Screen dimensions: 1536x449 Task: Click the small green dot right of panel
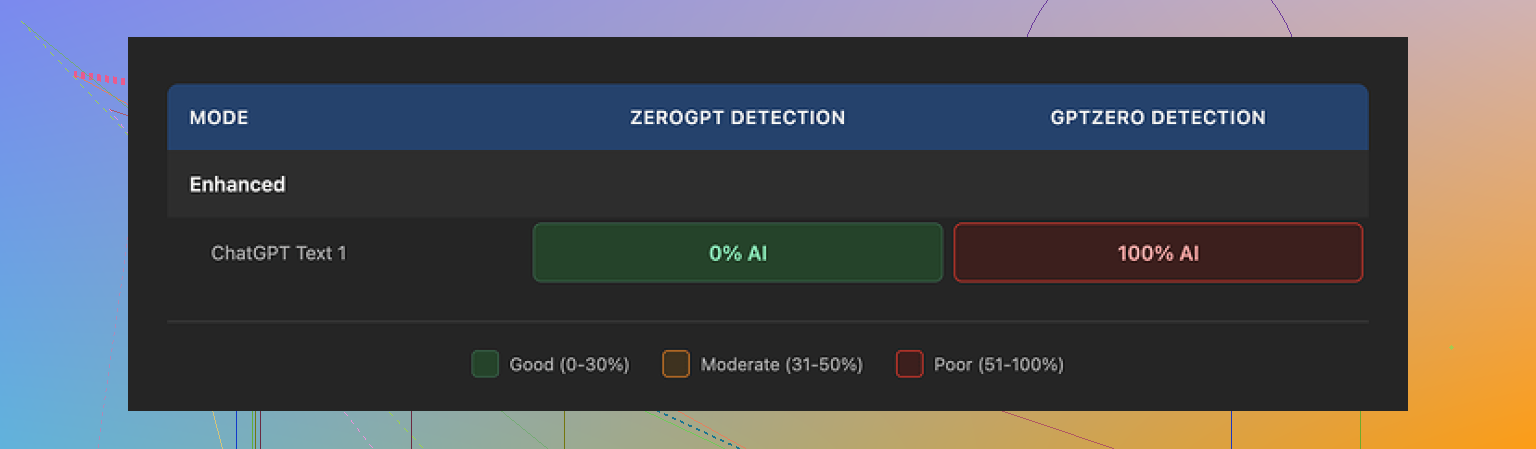tap(1451, 347)
